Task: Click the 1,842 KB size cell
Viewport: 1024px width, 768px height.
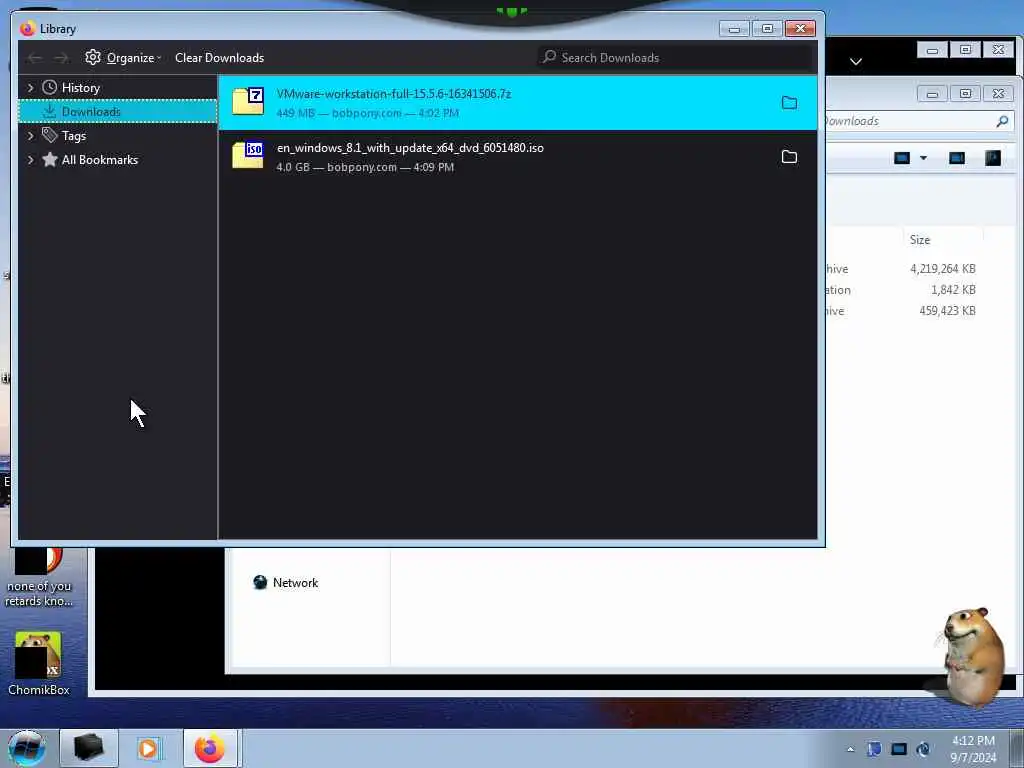Action: pyautogui.click(x=953, y=289)
